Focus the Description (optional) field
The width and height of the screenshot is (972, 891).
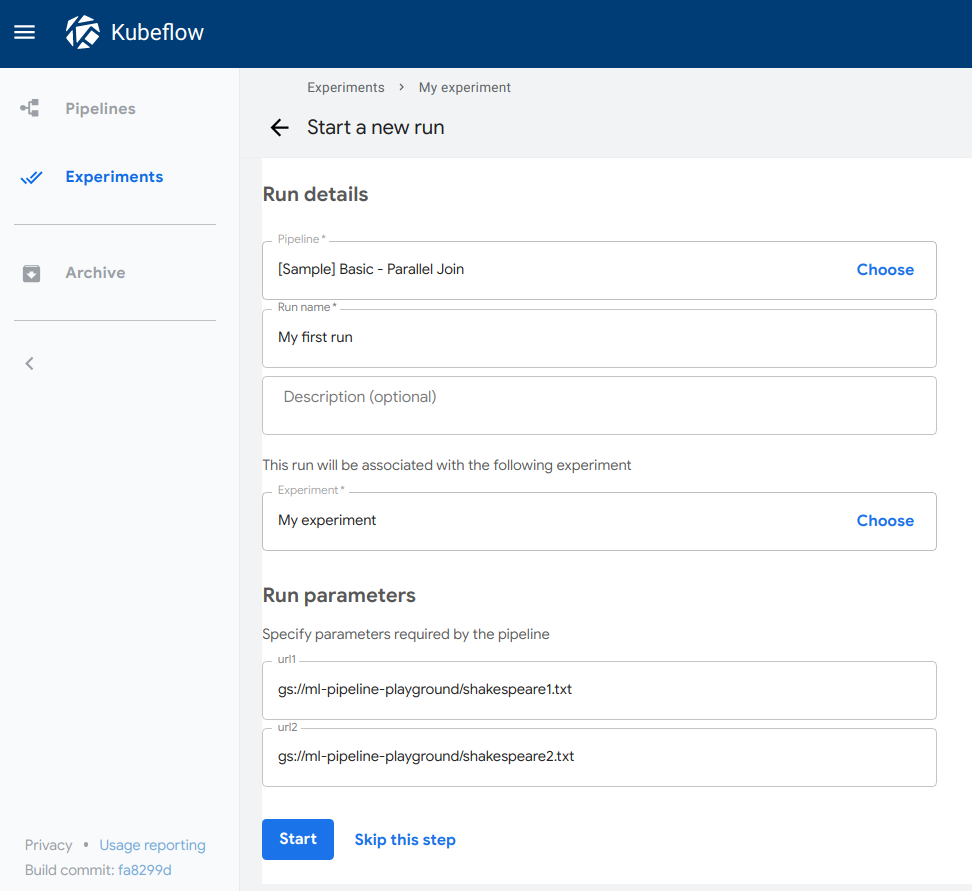598,405
